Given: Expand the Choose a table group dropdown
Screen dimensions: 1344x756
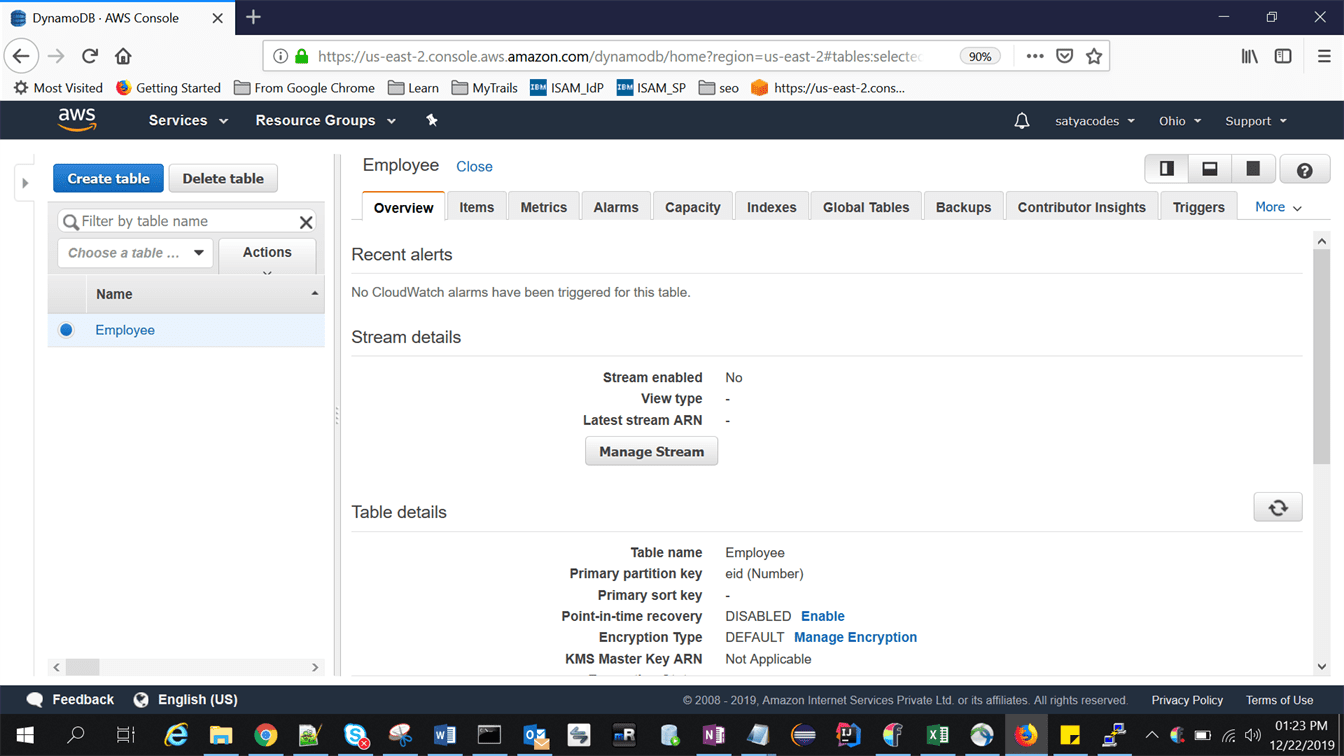Looking at the screenshot, I should [135, 253].
